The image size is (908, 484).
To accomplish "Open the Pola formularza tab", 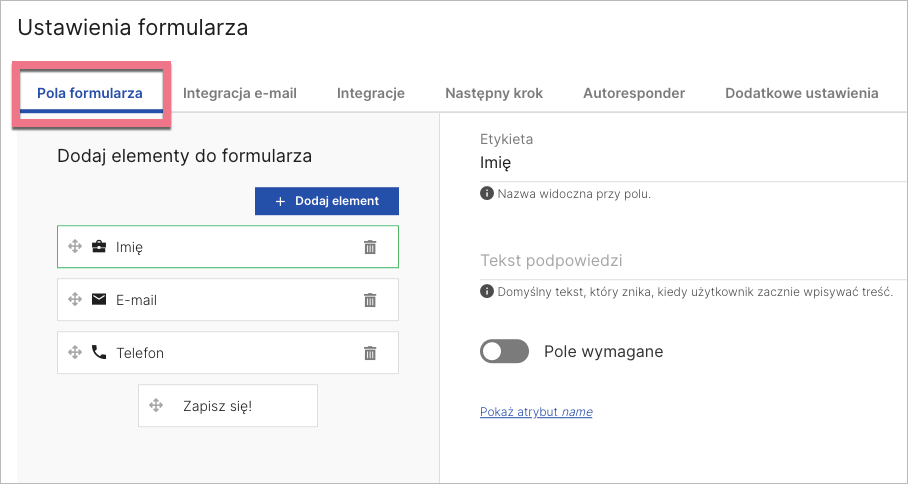I will pyautogui.click(x=90, y=94).
